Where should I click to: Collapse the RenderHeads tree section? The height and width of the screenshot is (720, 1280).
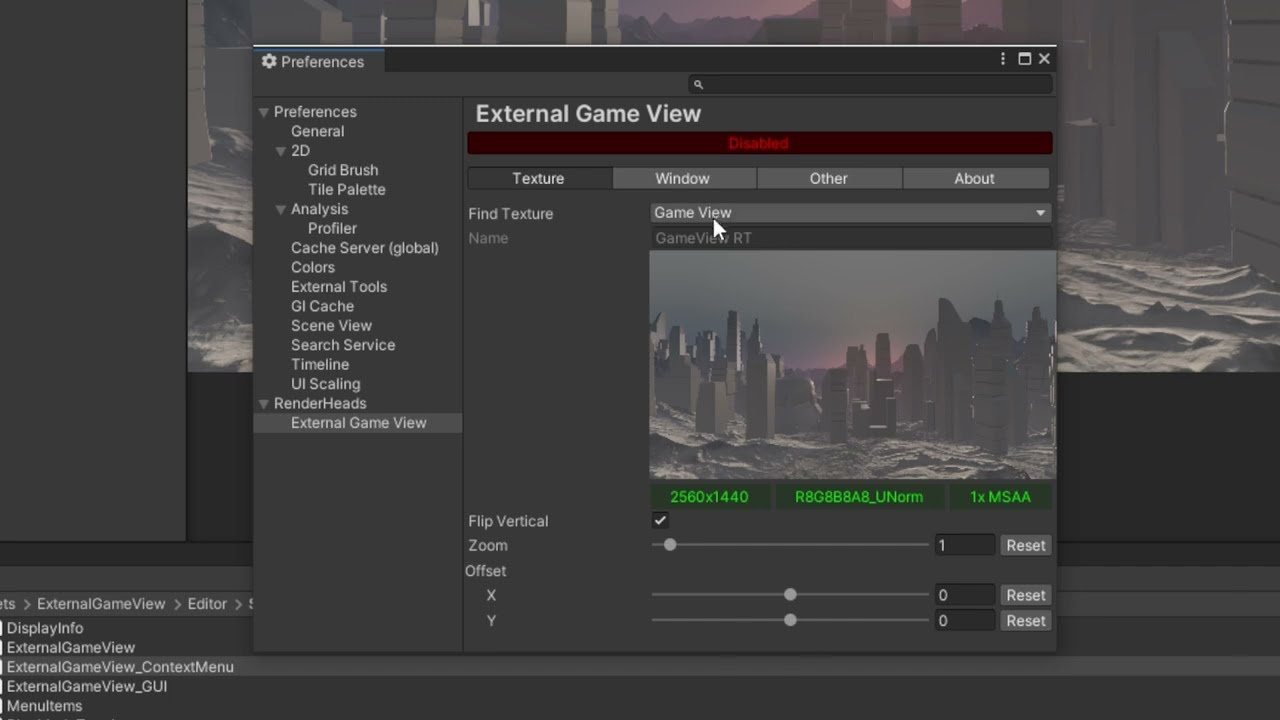coord(264,404)
